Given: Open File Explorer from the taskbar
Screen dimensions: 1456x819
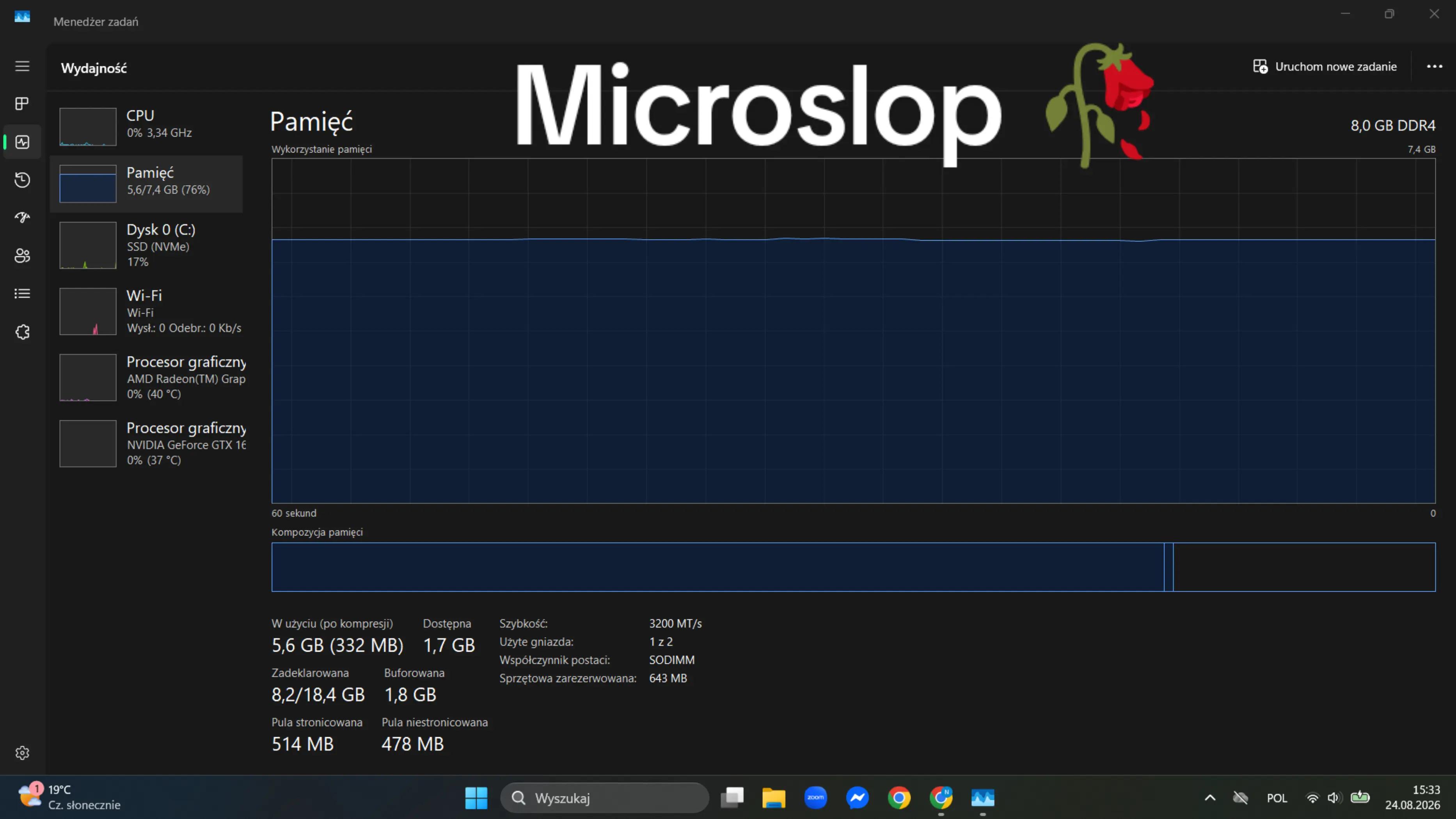Looking at the screenshot, I should (x=774, y=798).
